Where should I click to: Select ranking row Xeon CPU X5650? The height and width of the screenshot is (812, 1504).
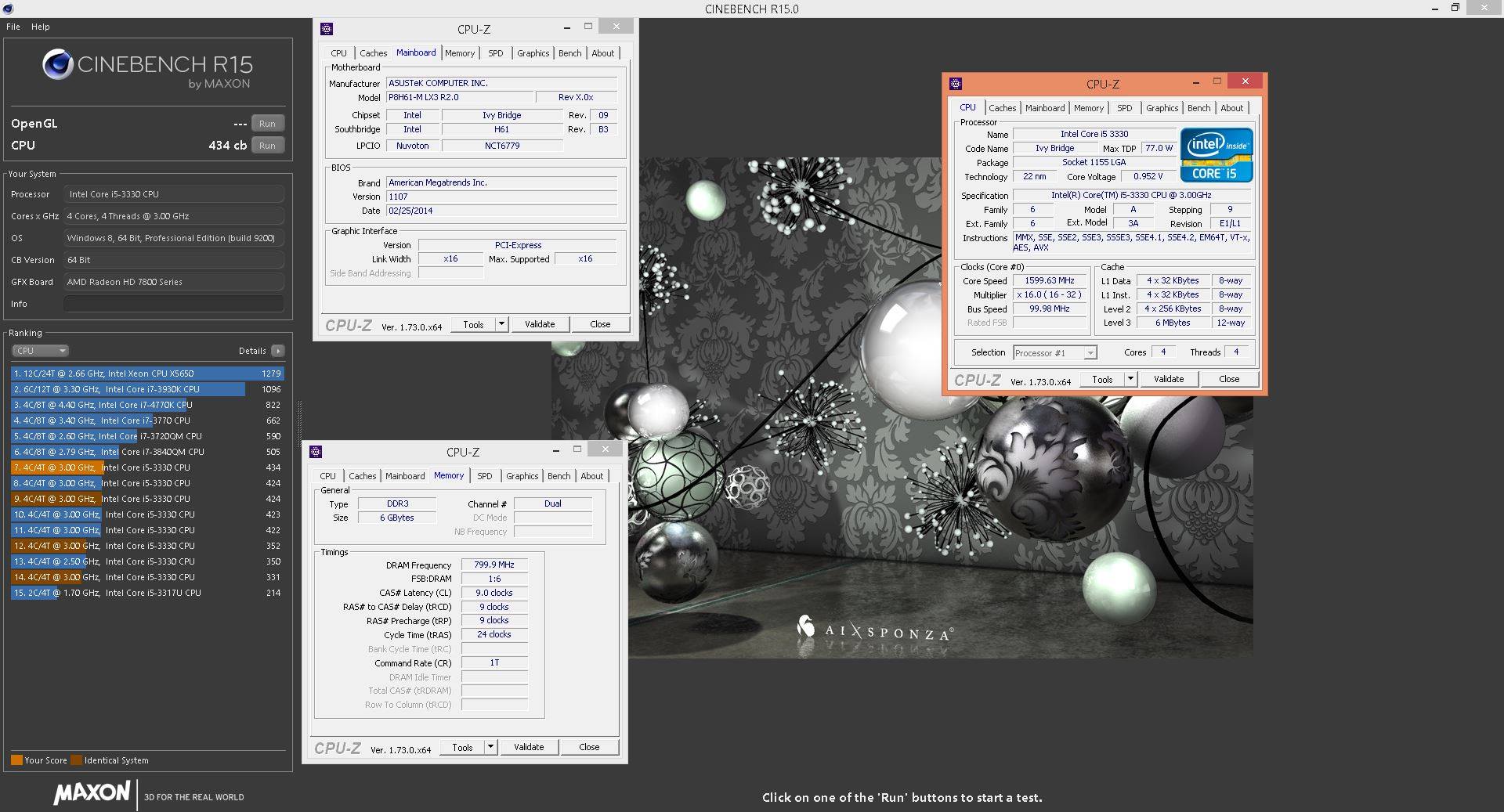(147, 374)
